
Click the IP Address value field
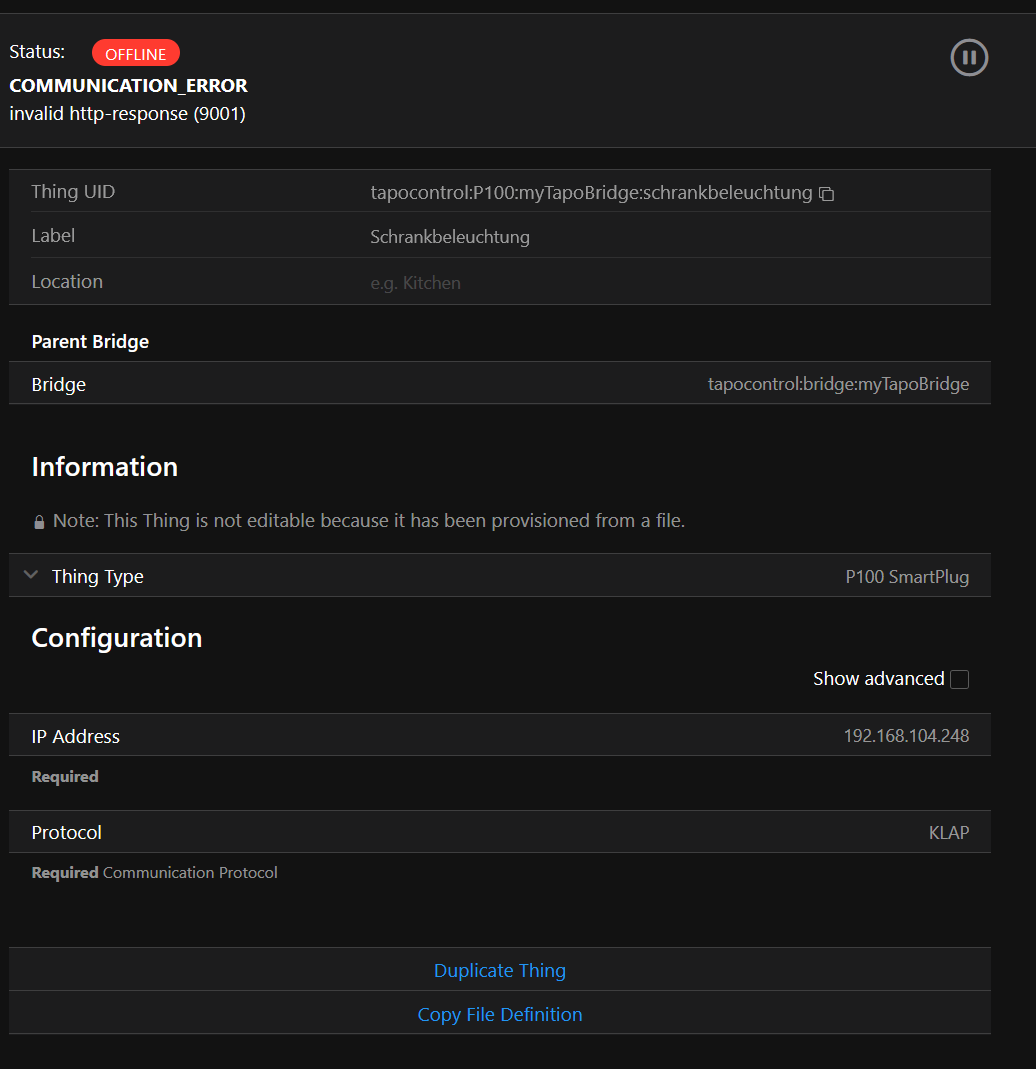coord(906,736)
